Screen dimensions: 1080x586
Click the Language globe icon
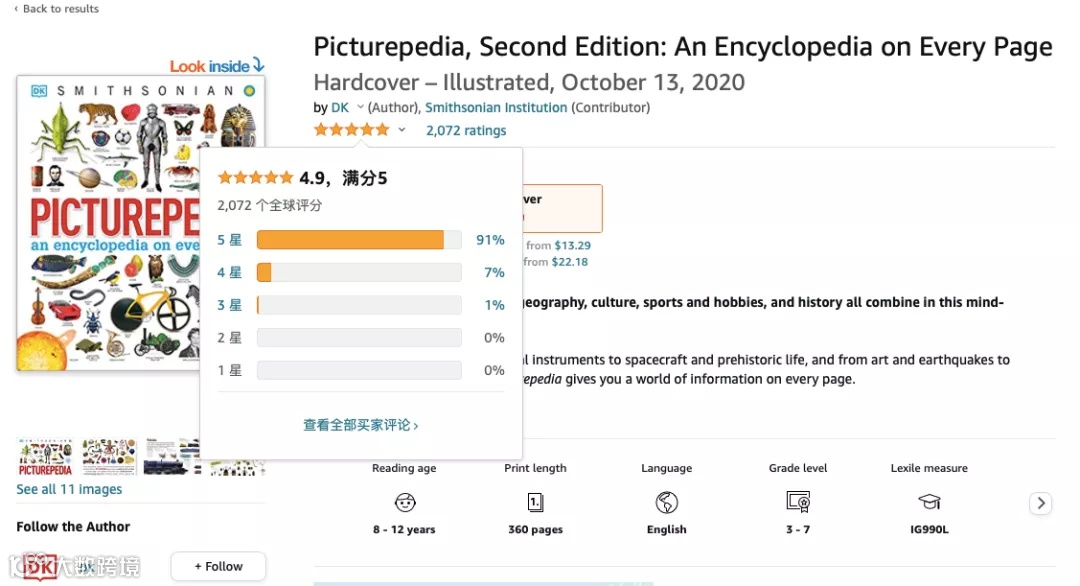pos(666,502)
